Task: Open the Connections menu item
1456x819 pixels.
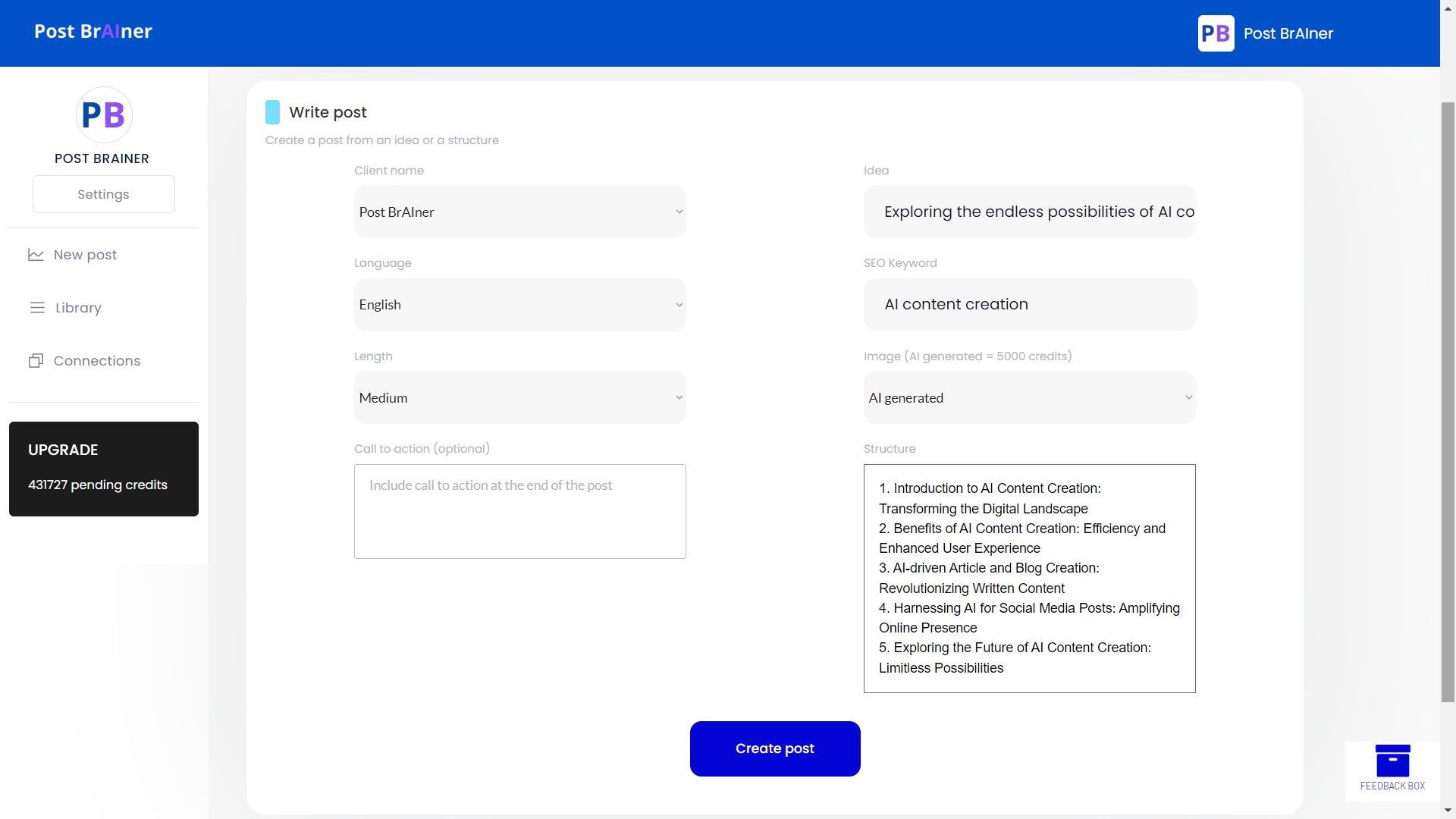Action: pyautogui.click(x=97, y=361)
